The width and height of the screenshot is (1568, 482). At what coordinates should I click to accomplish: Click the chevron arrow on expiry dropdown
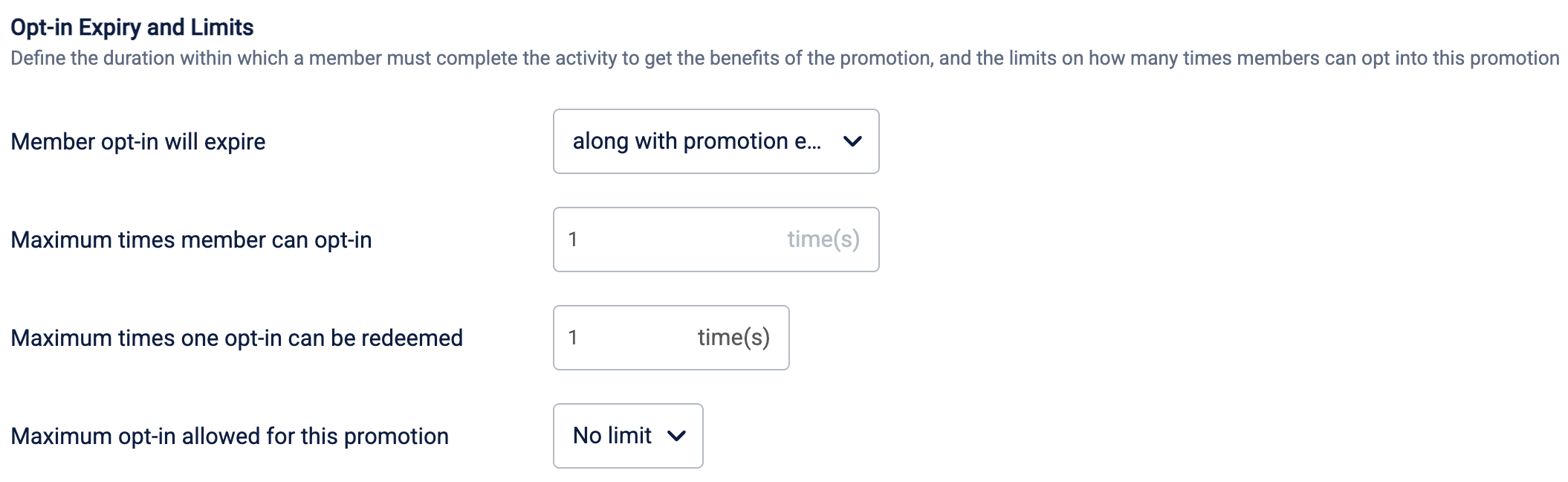[x=852, y=141]
